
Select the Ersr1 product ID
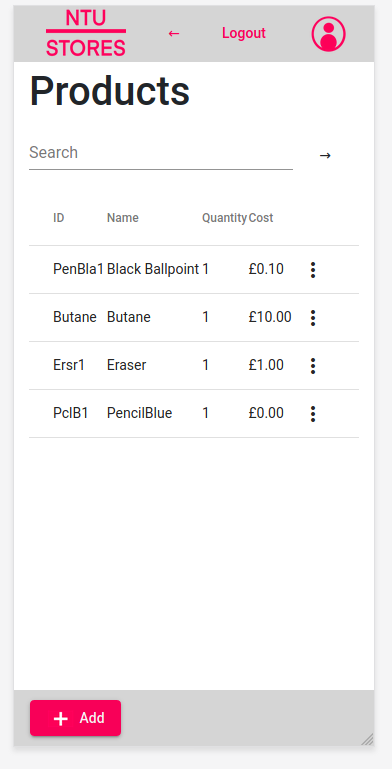69,365
